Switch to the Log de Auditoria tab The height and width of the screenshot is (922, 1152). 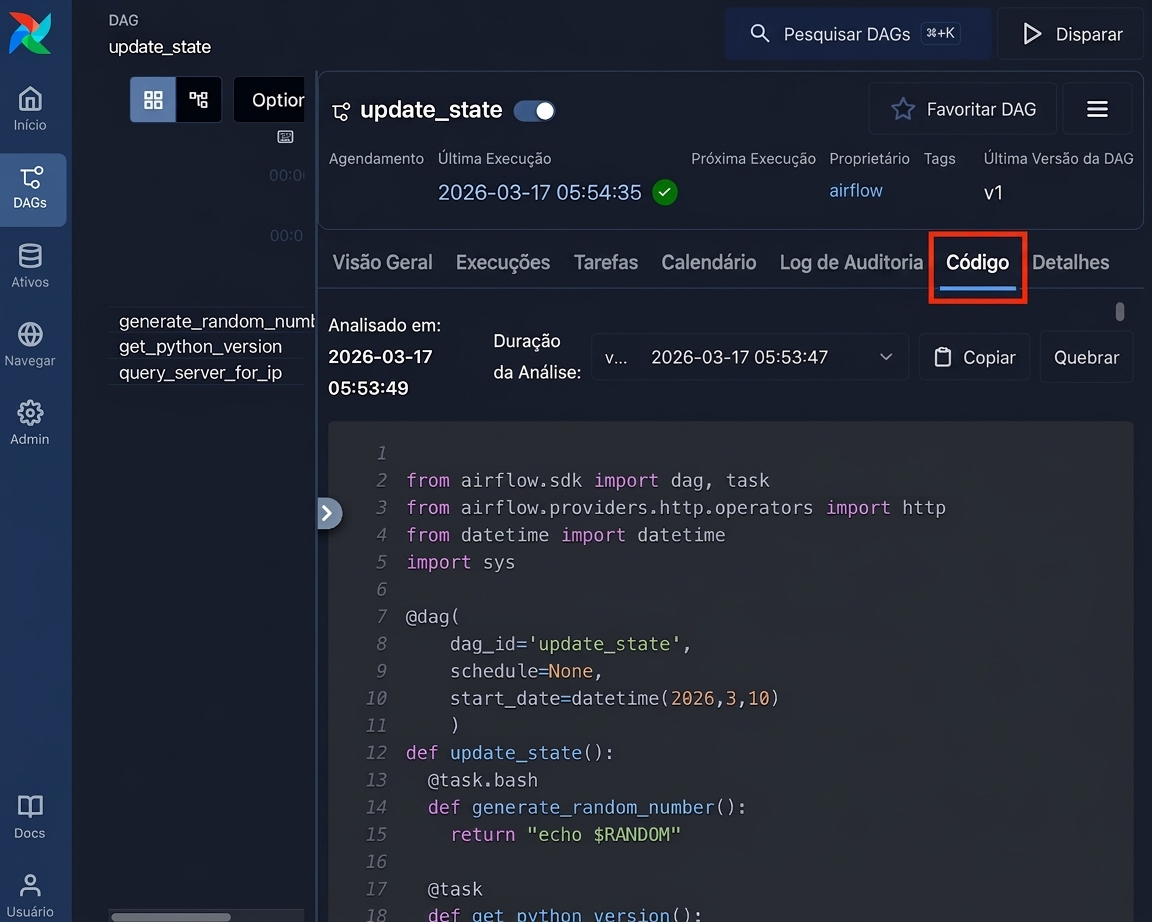pyautogui.click(x=851, y=262)
